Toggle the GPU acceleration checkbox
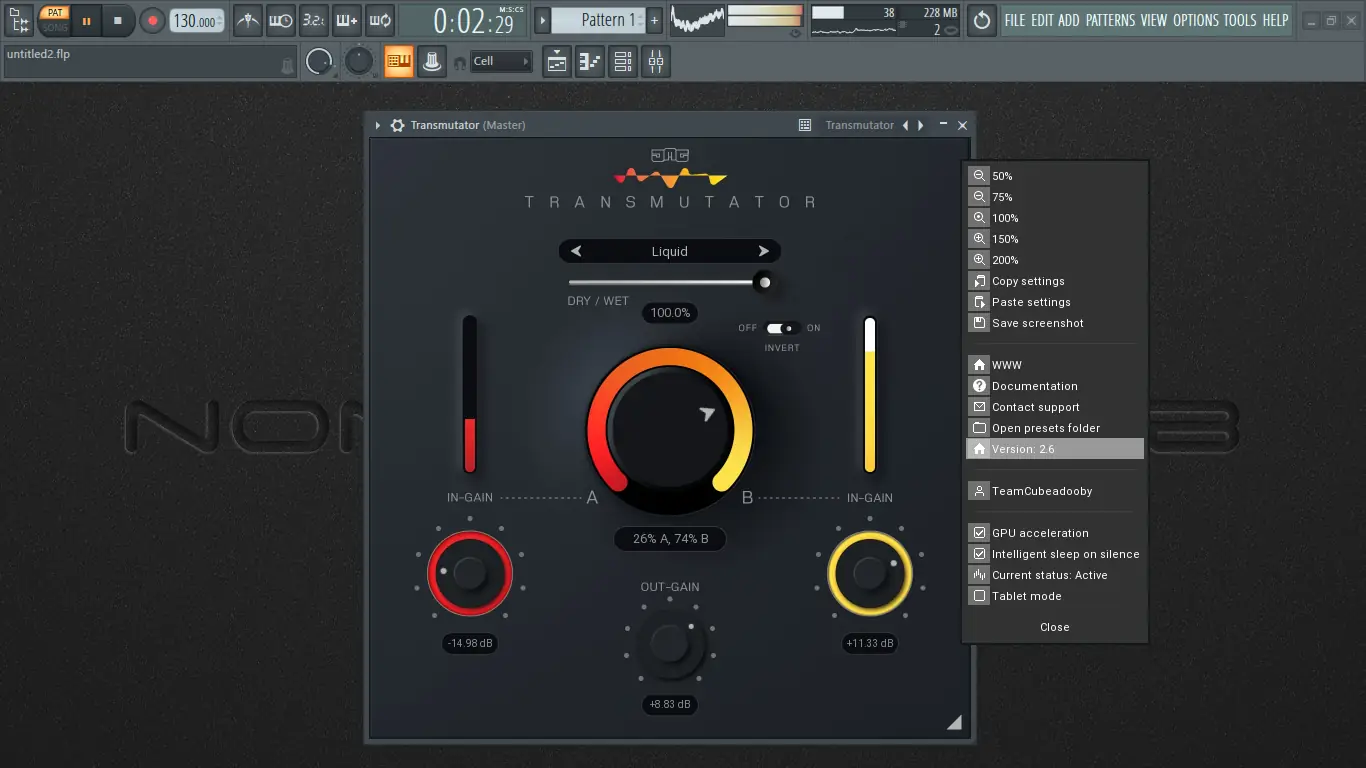Image resolution: width=1366 pixels, height=768 pixels. (980, 533)
